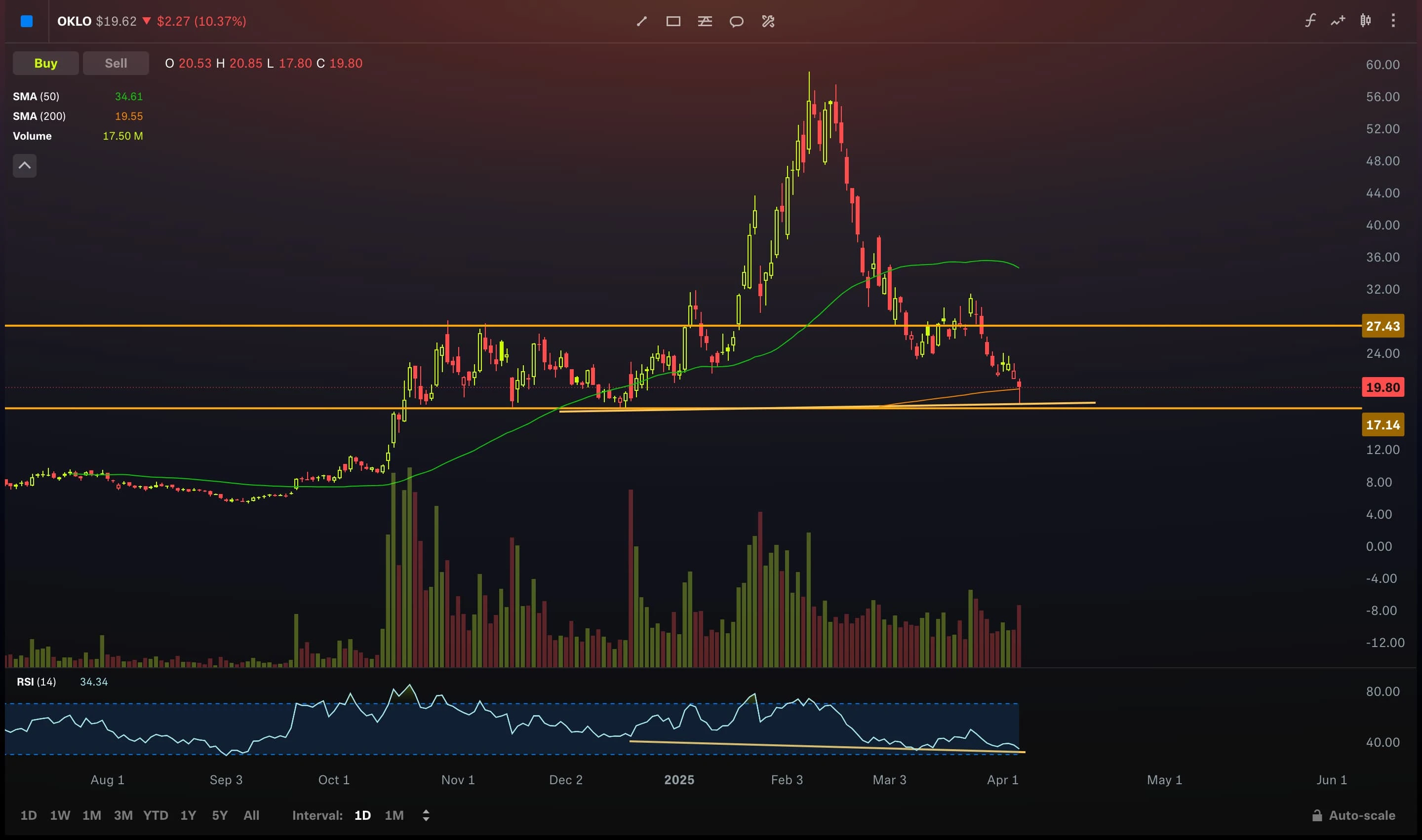Set range to YTD
The height and width of the screenshot is (840, 1422).
click(156, 815)
